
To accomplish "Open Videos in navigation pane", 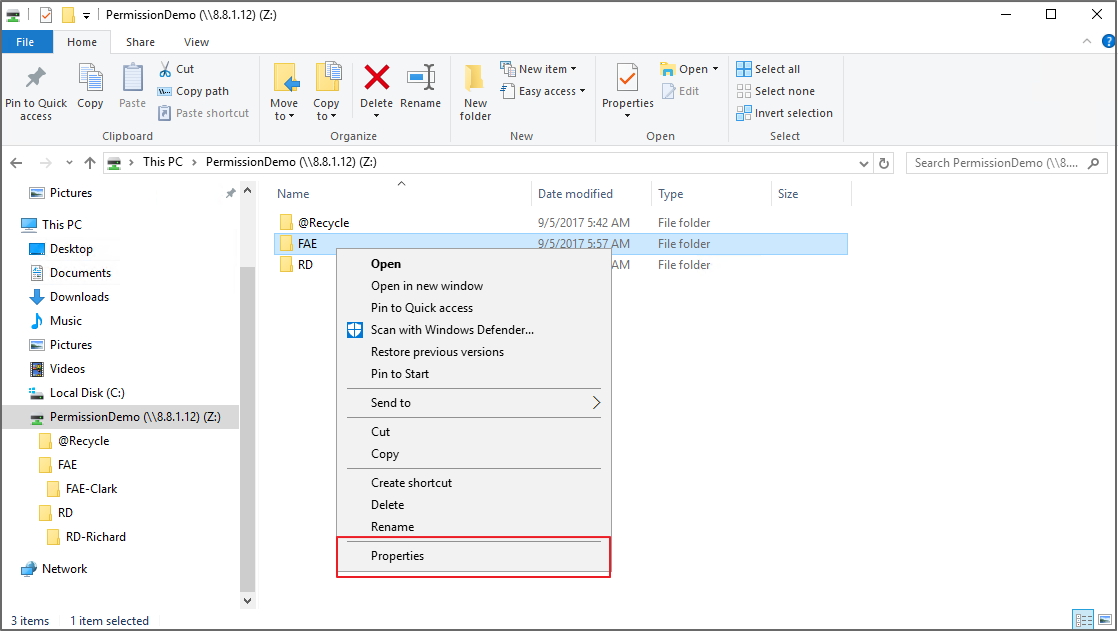I will click(67, 369).
